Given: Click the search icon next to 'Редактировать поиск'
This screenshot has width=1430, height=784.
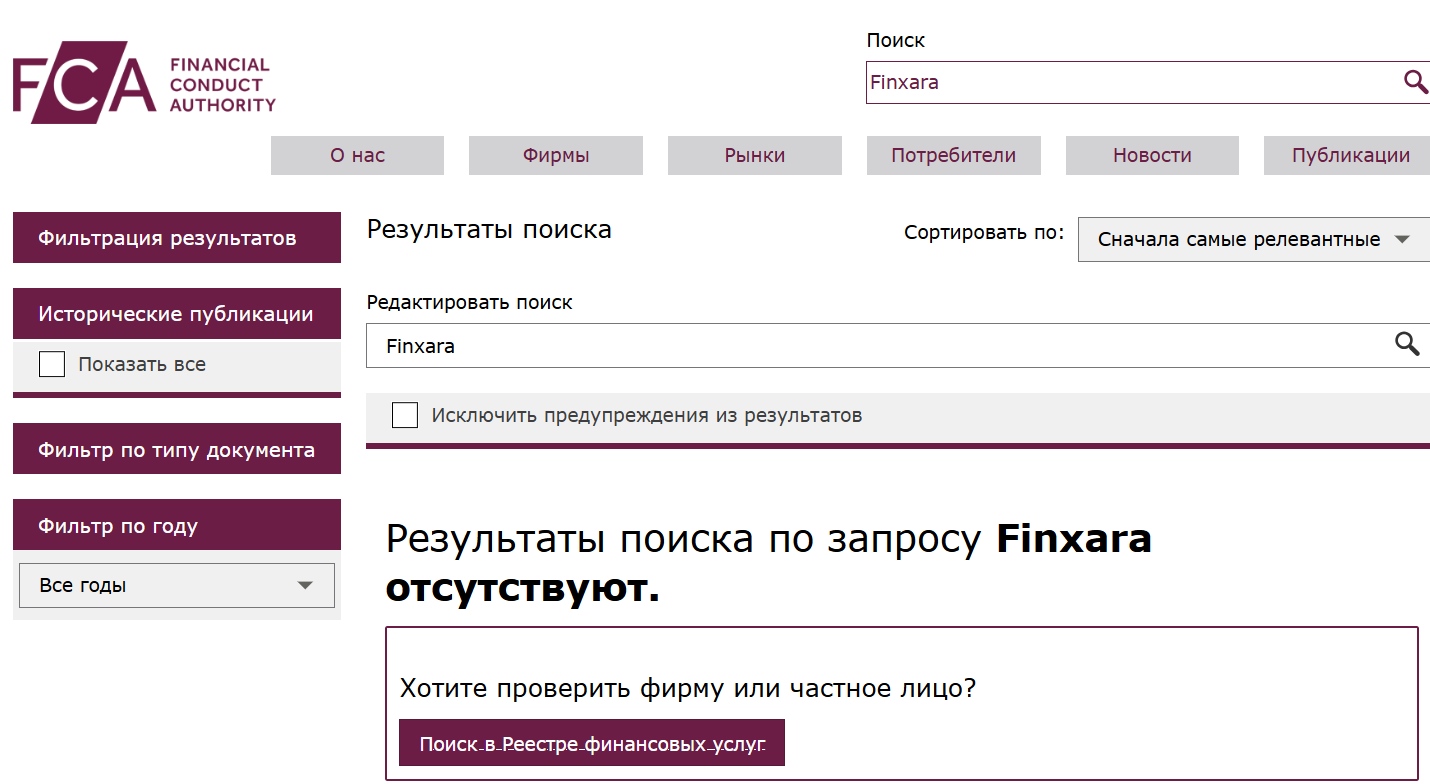Looking at the screenshot, I should pos(1408,345).
